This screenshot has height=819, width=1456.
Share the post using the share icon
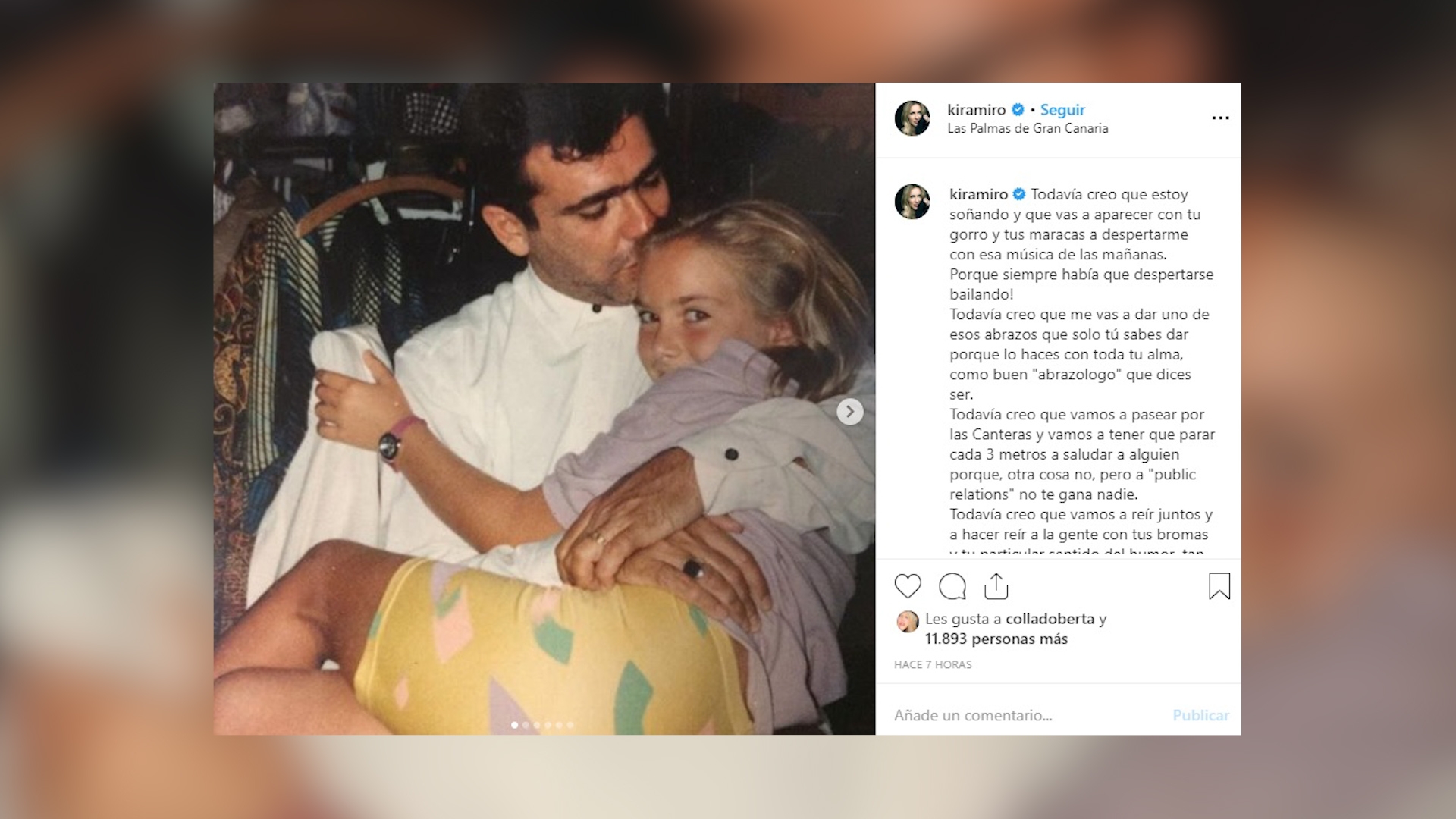pyautogui.click(x=996, y=586)
